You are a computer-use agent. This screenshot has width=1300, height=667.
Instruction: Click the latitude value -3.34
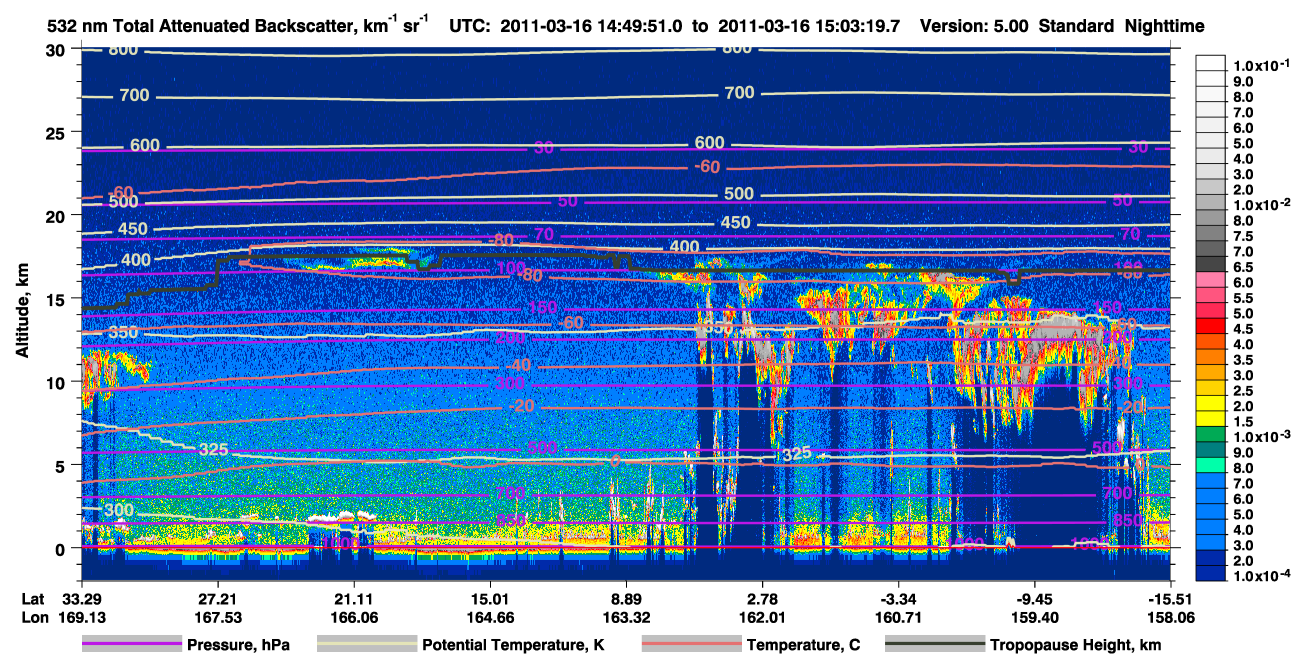click(x=897, y=598)
